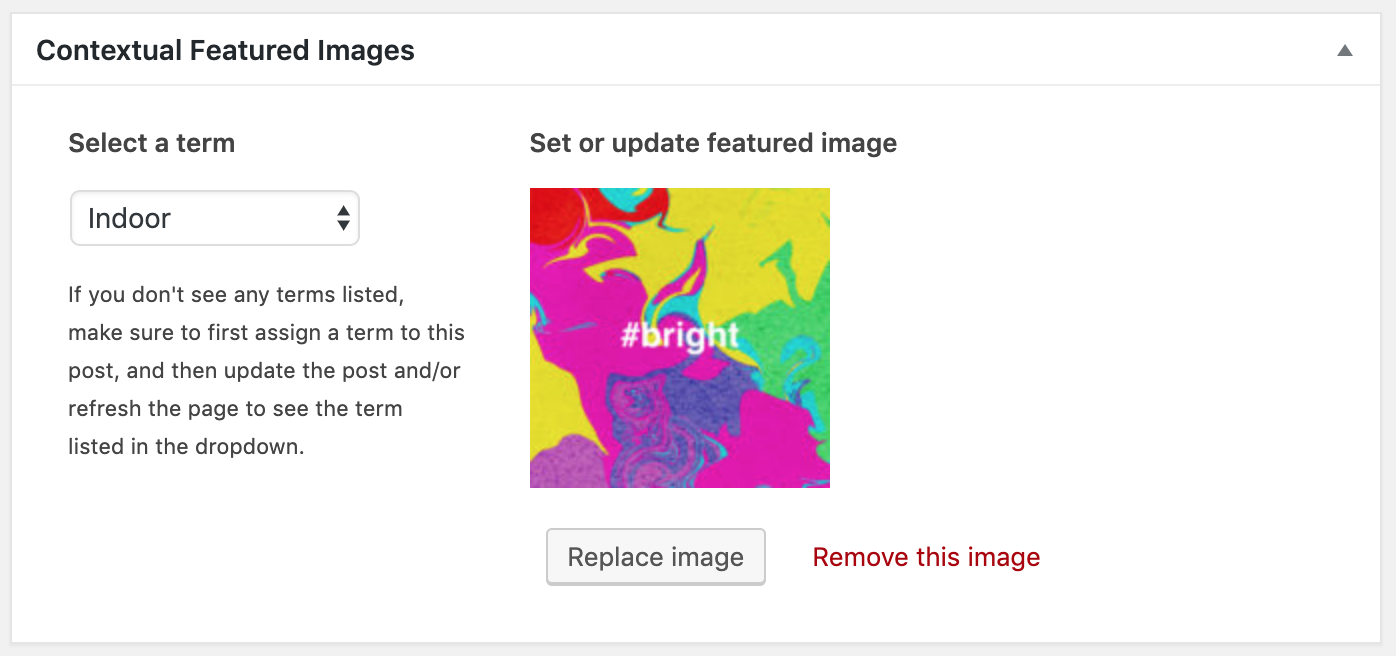1396x656 pixels.
Task: Open the Indoor term dropdown
Action: (x=214, y=218)
